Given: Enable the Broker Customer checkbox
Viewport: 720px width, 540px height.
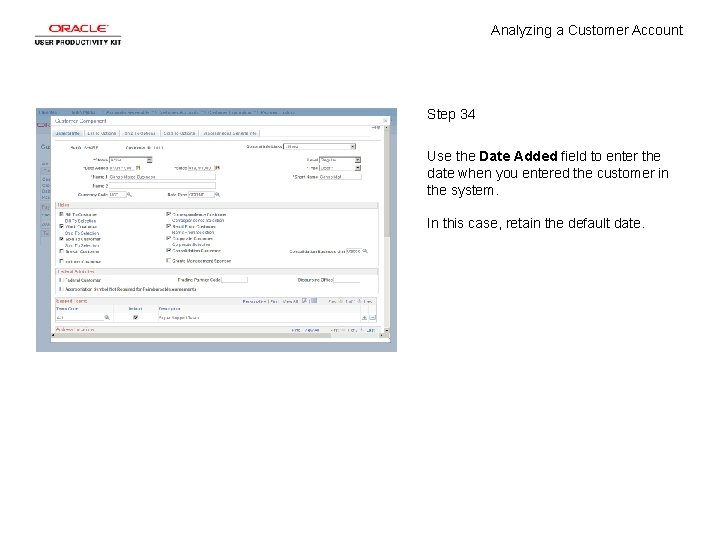Looking at the screenshot, I should (x=61, y=251).
